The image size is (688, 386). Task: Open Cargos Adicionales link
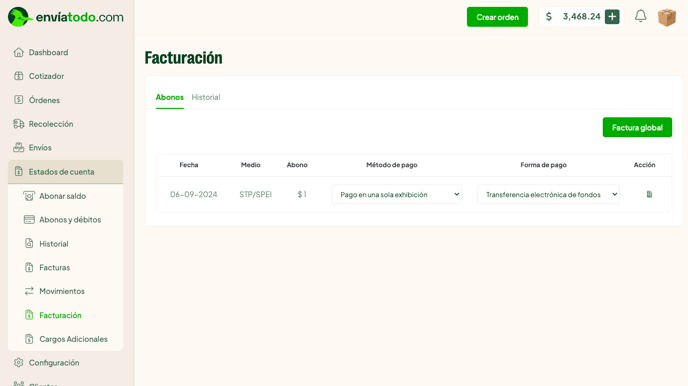(x=73, y=339)
